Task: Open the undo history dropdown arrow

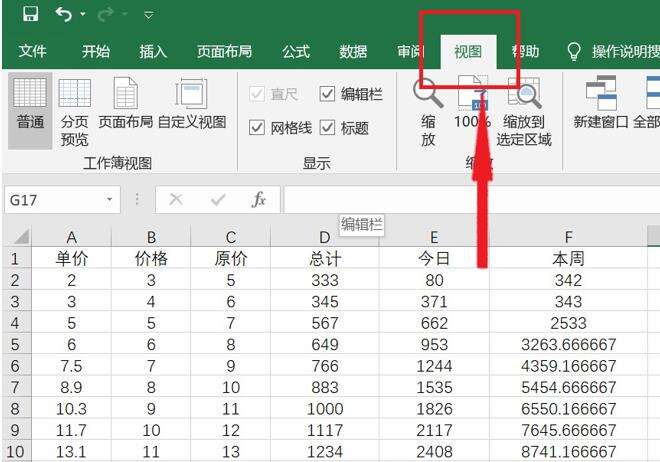Action: [x=83, y=15]
